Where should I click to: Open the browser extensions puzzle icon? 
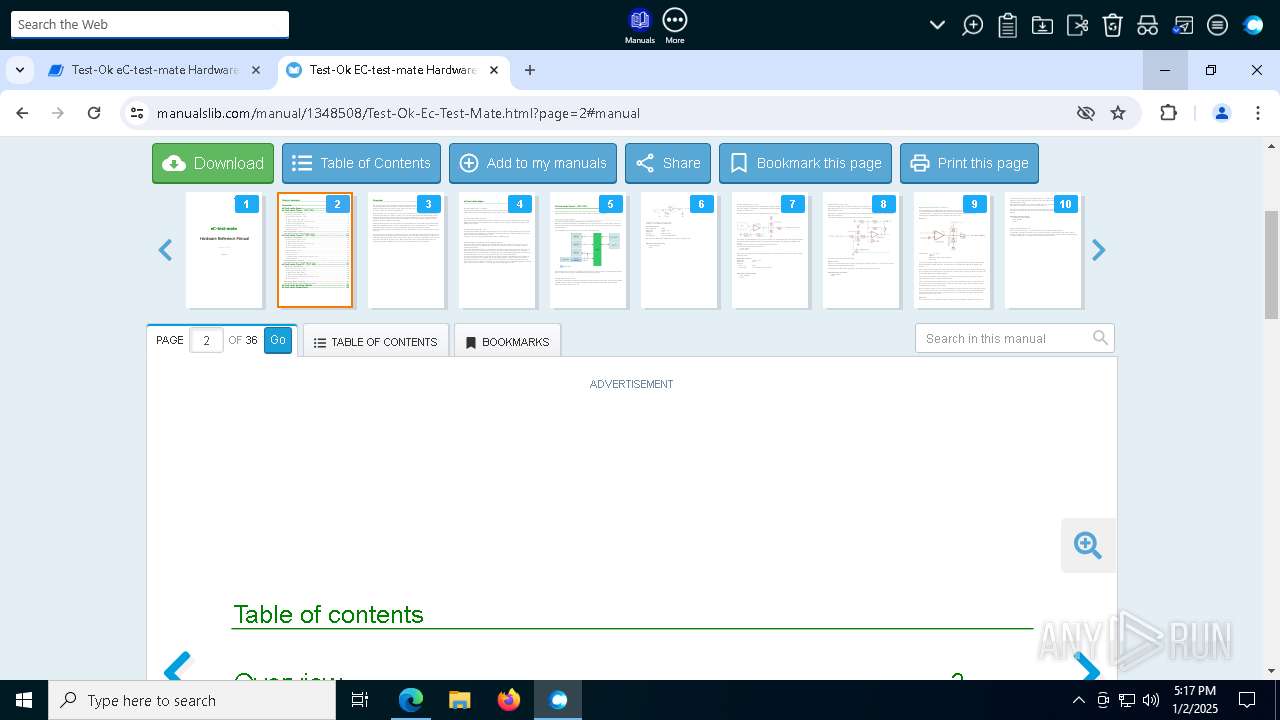1168,113
